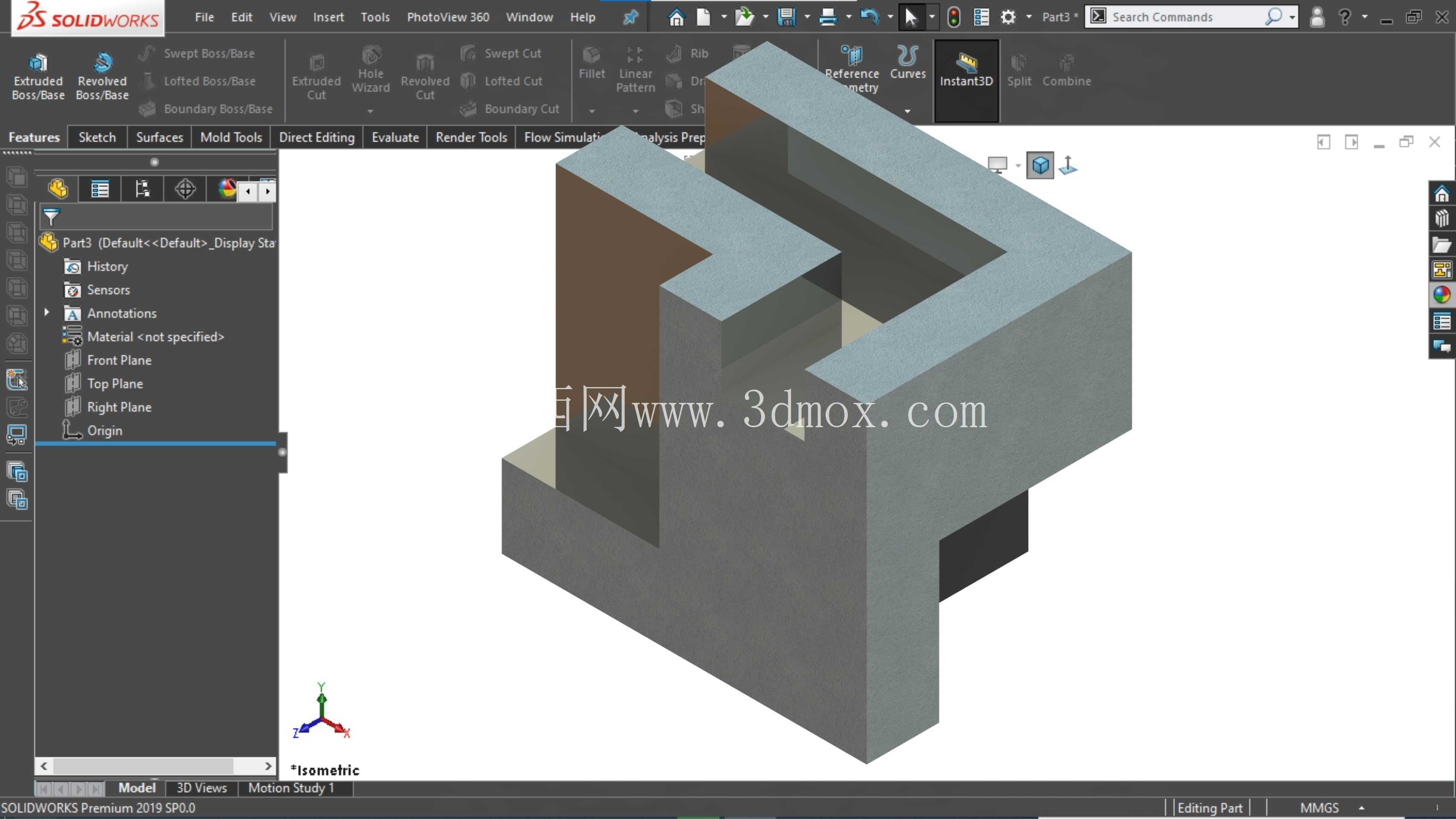
Task: Expand the Hole Wizard dropdown
Action: [x=370, y=111]
